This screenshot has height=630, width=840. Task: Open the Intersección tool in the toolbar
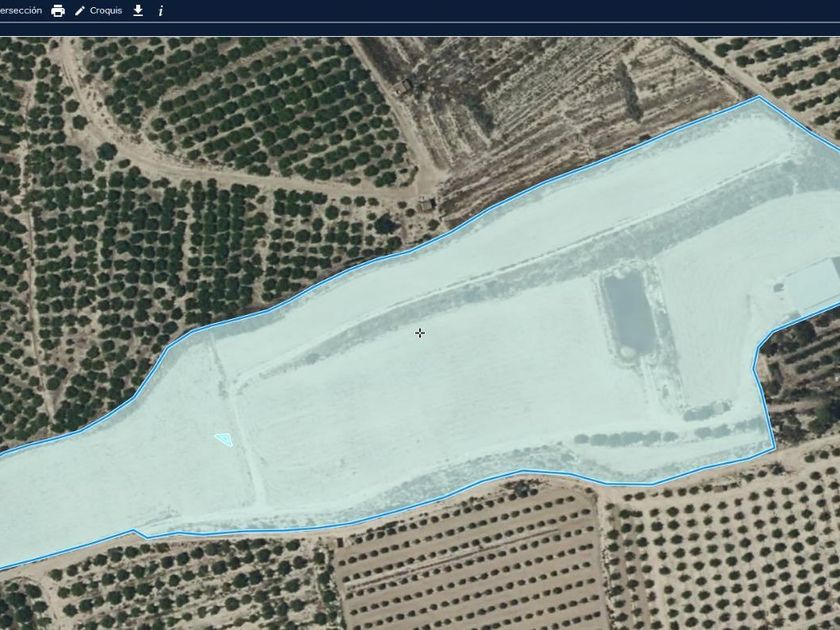coord(20,11)
